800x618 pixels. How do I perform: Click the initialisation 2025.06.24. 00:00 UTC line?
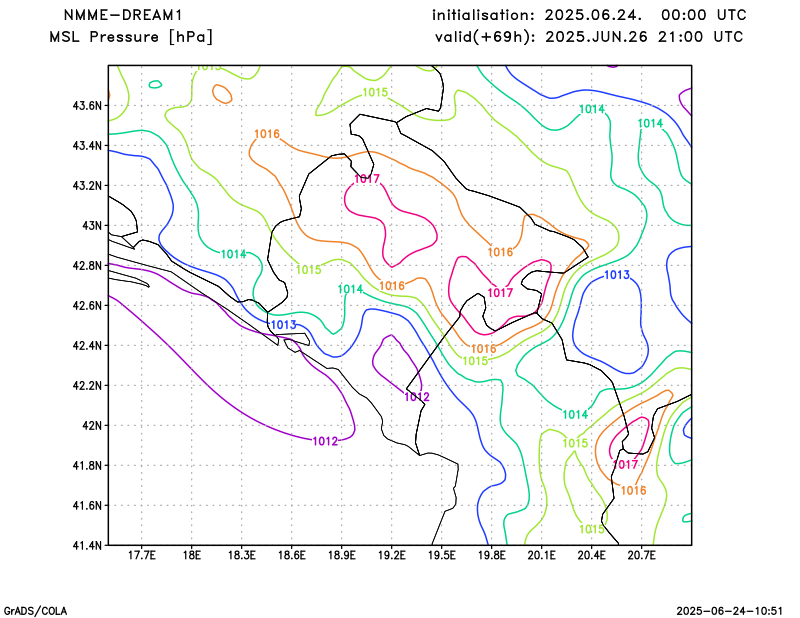tap(589, 15)
